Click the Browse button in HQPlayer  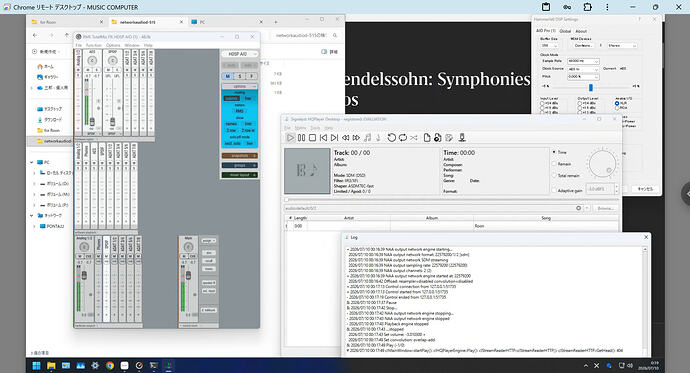pyautogui.click(x=605, y=208)
